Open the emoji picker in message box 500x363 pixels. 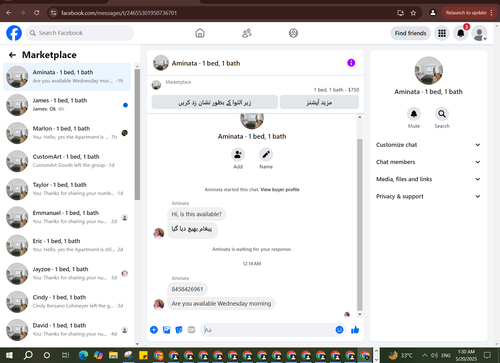point(339,330)
